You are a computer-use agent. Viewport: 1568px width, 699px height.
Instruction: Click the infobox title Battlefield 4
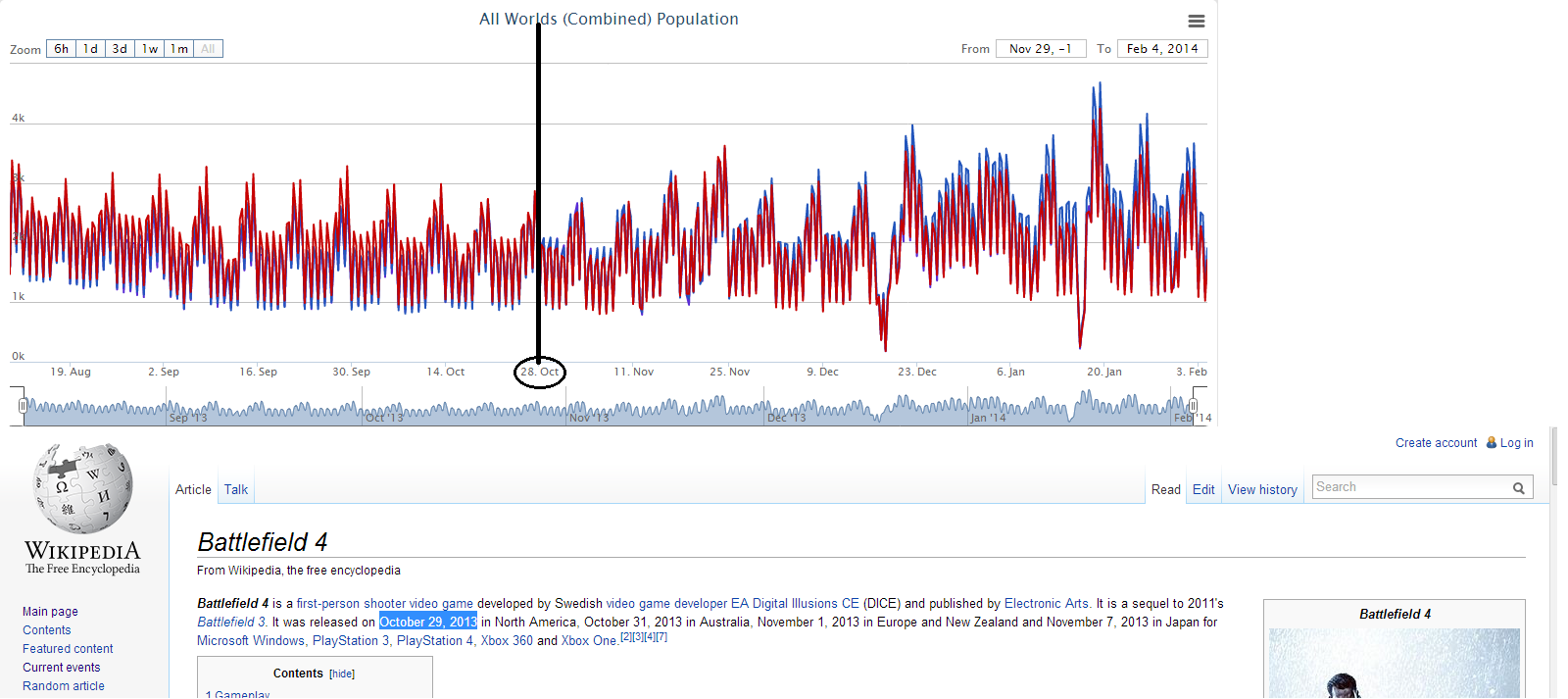click(x=1395, y=614)
